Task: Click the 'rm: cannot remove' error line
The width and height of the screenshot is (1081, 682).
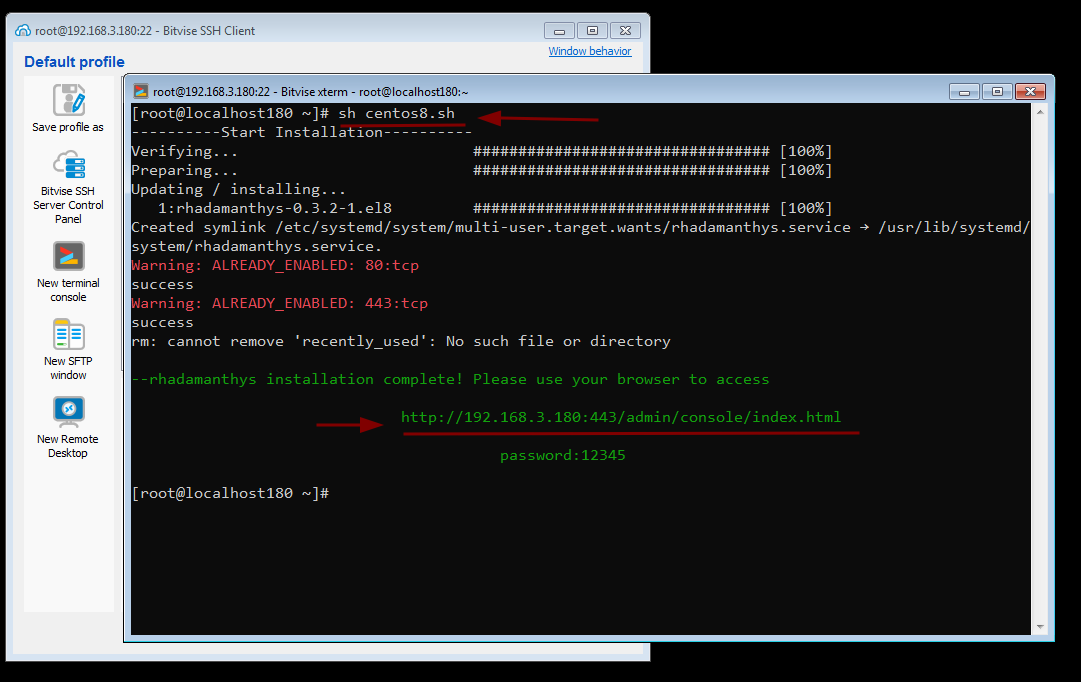Action: click(x=401, y=341)
